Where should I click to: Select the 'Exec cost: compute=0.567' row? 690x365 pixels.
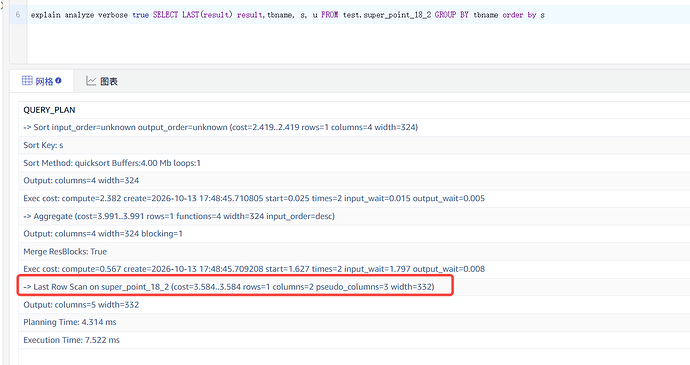354,269
